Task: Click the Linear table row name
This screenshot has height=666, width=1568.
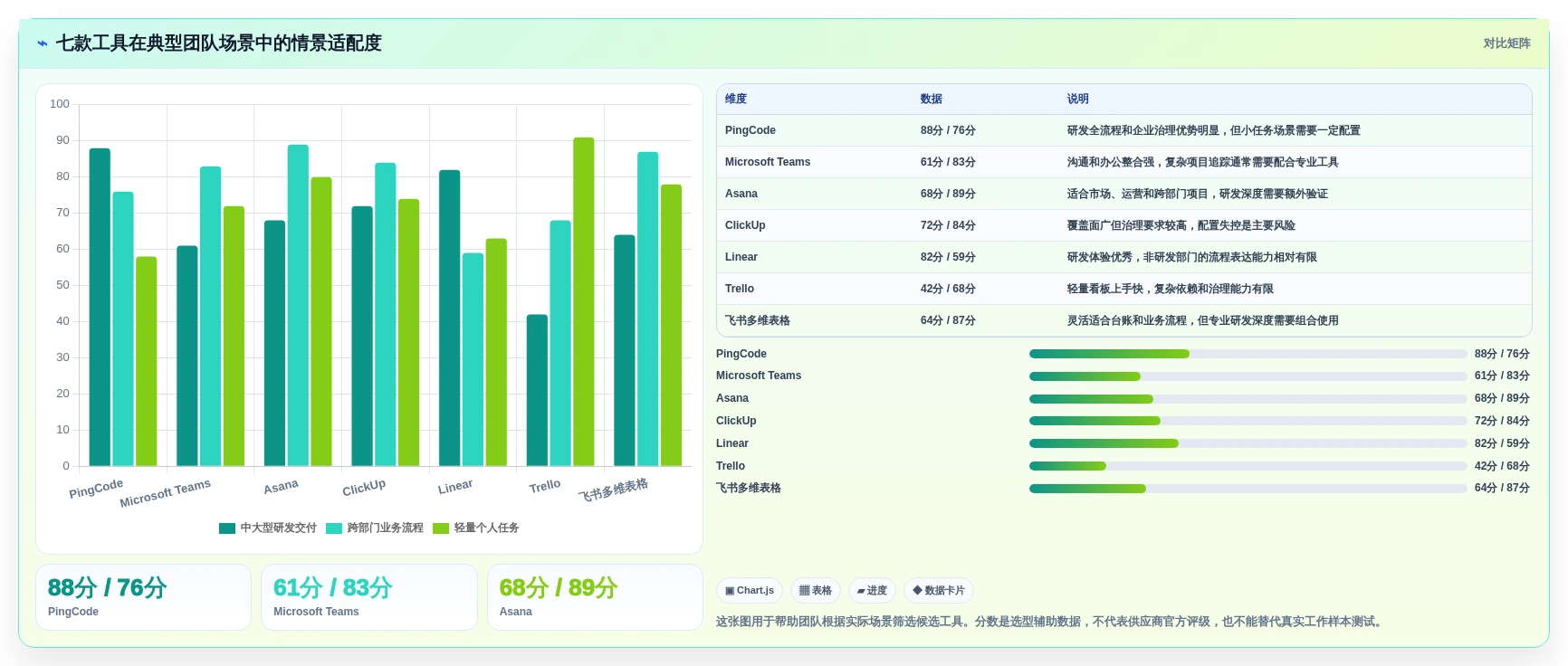Action: [x=741, y=257]
